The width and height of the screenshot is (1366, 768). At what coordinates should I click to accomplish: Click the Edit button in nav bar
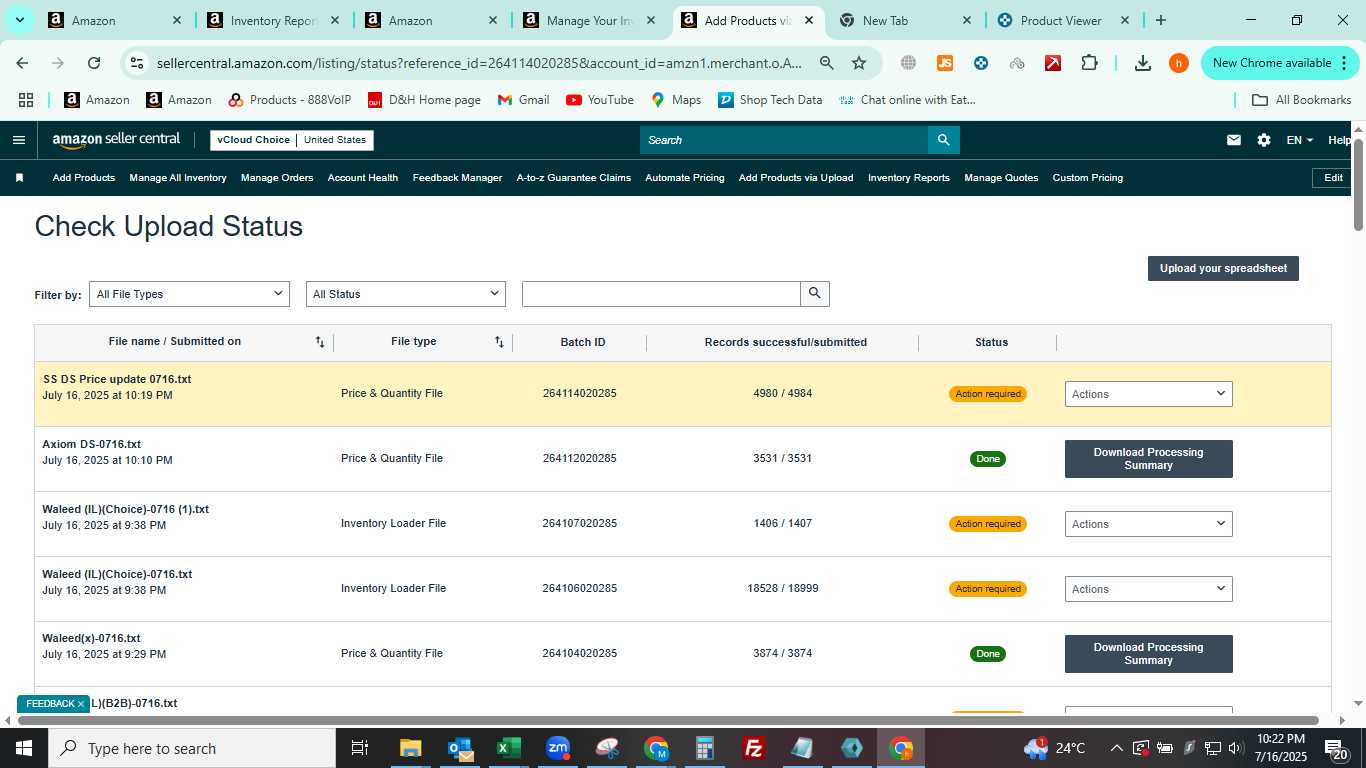(1333, 178)
